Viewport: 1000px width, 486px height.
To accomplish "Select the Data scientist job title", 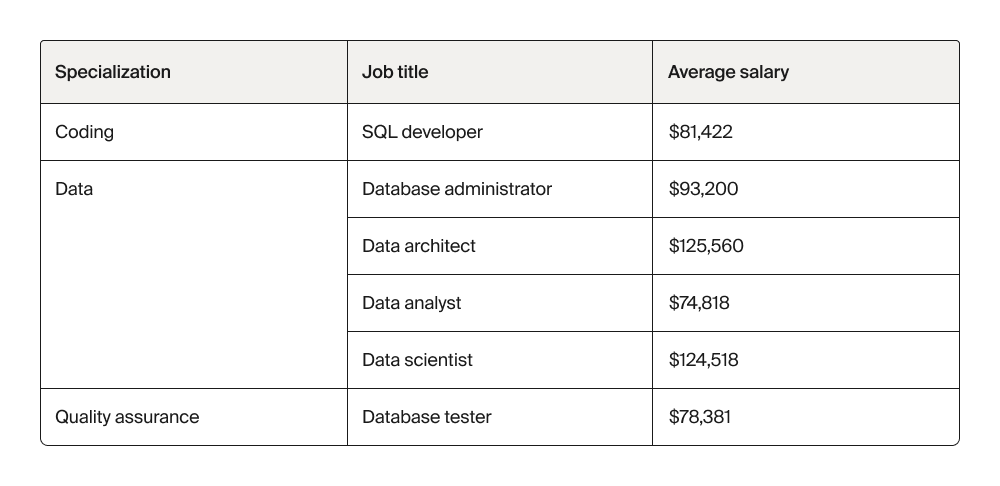I will pos(417,360).
